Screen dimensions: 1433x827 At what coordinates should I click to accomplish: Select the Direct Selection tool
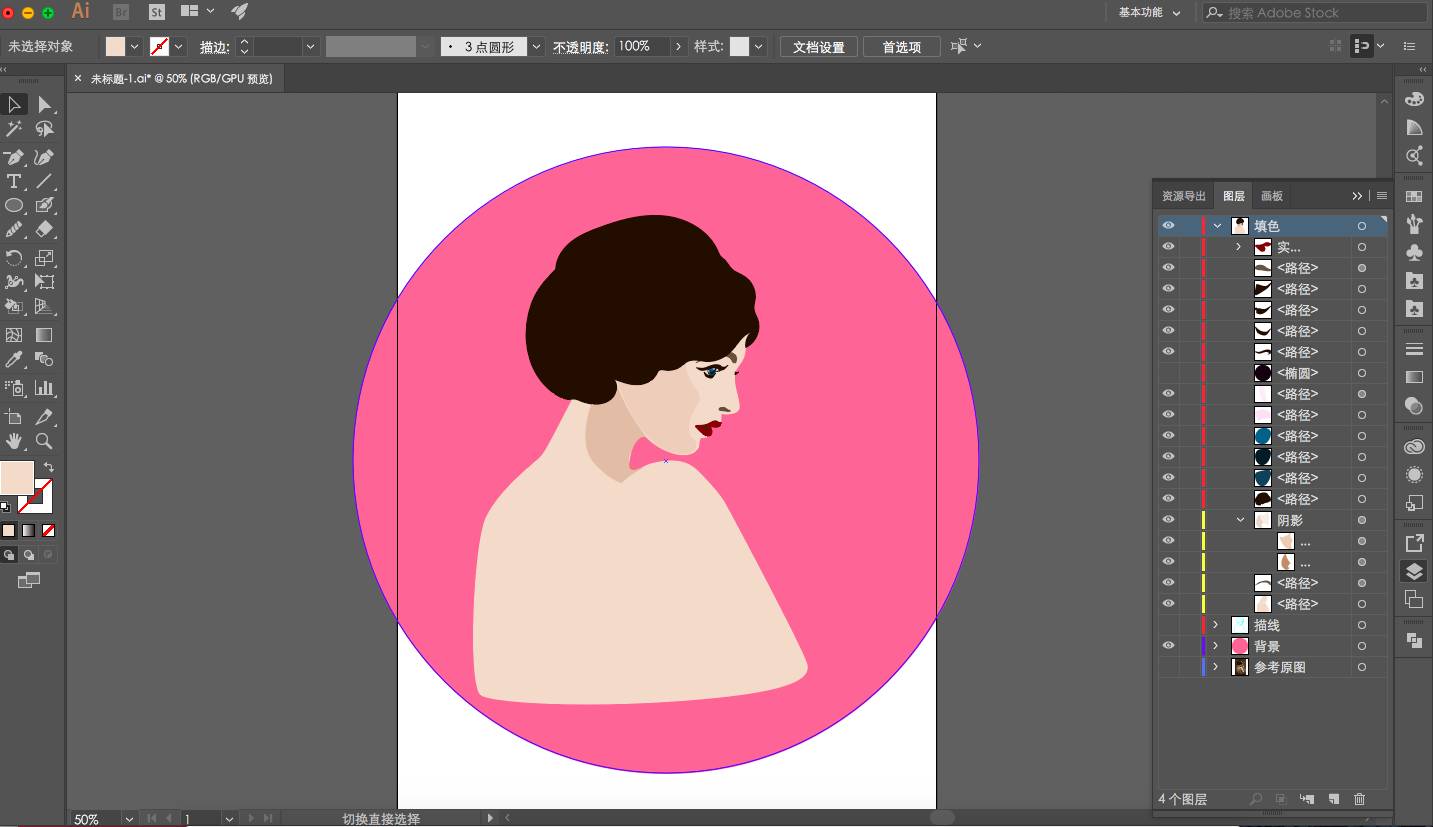tap(44, 105)
